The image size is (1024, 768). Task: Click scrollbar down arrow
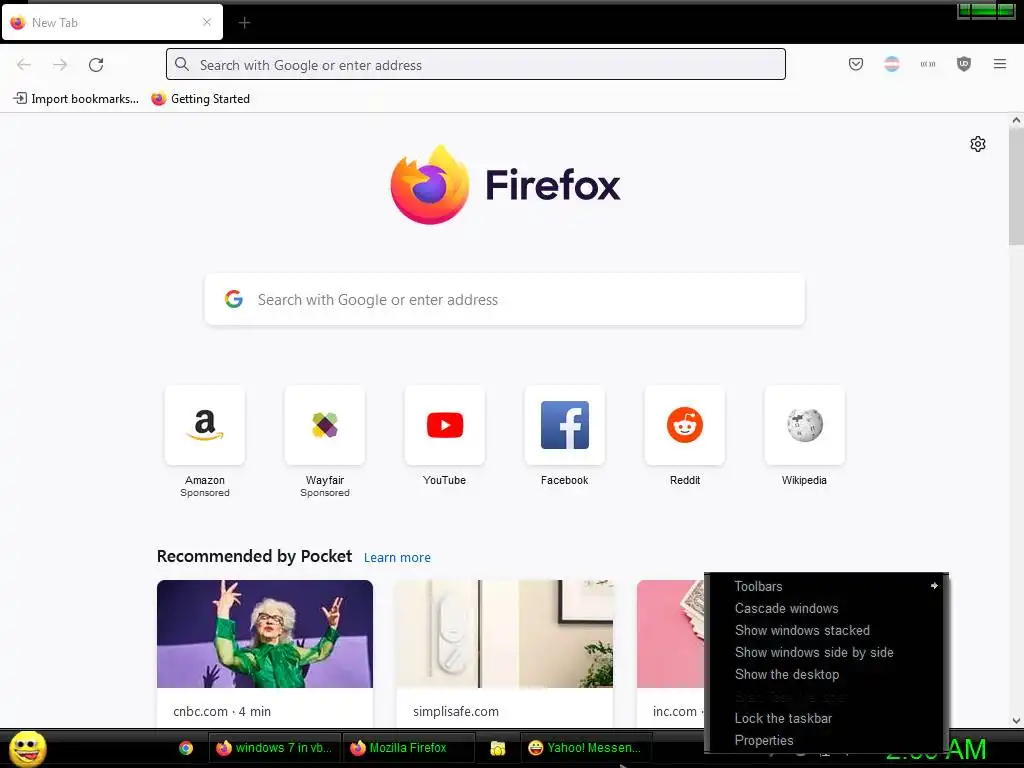1016,721
